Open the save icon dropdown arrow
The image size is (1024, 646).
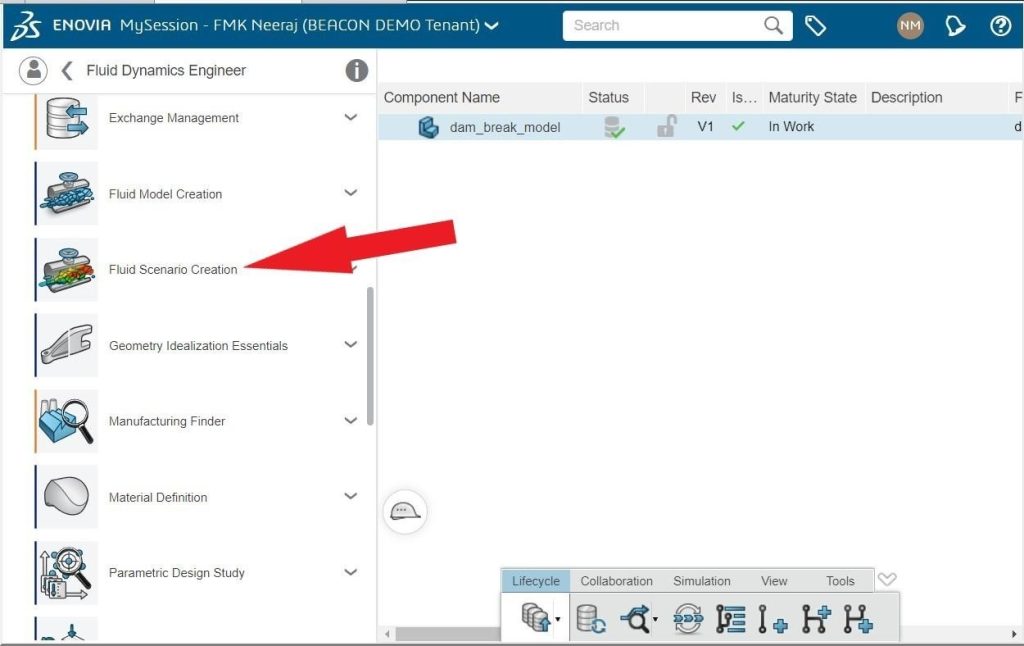pos(558,619)
